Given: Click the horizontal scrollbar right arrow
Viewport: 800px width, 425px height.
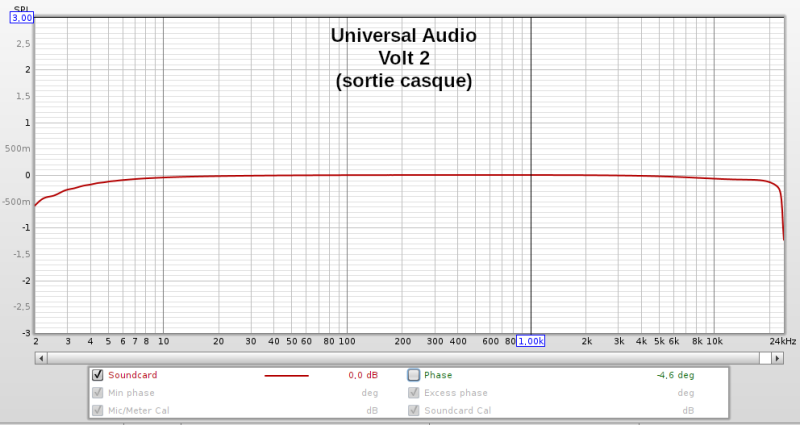Looking at the screenshot, I should pos(778,358).
